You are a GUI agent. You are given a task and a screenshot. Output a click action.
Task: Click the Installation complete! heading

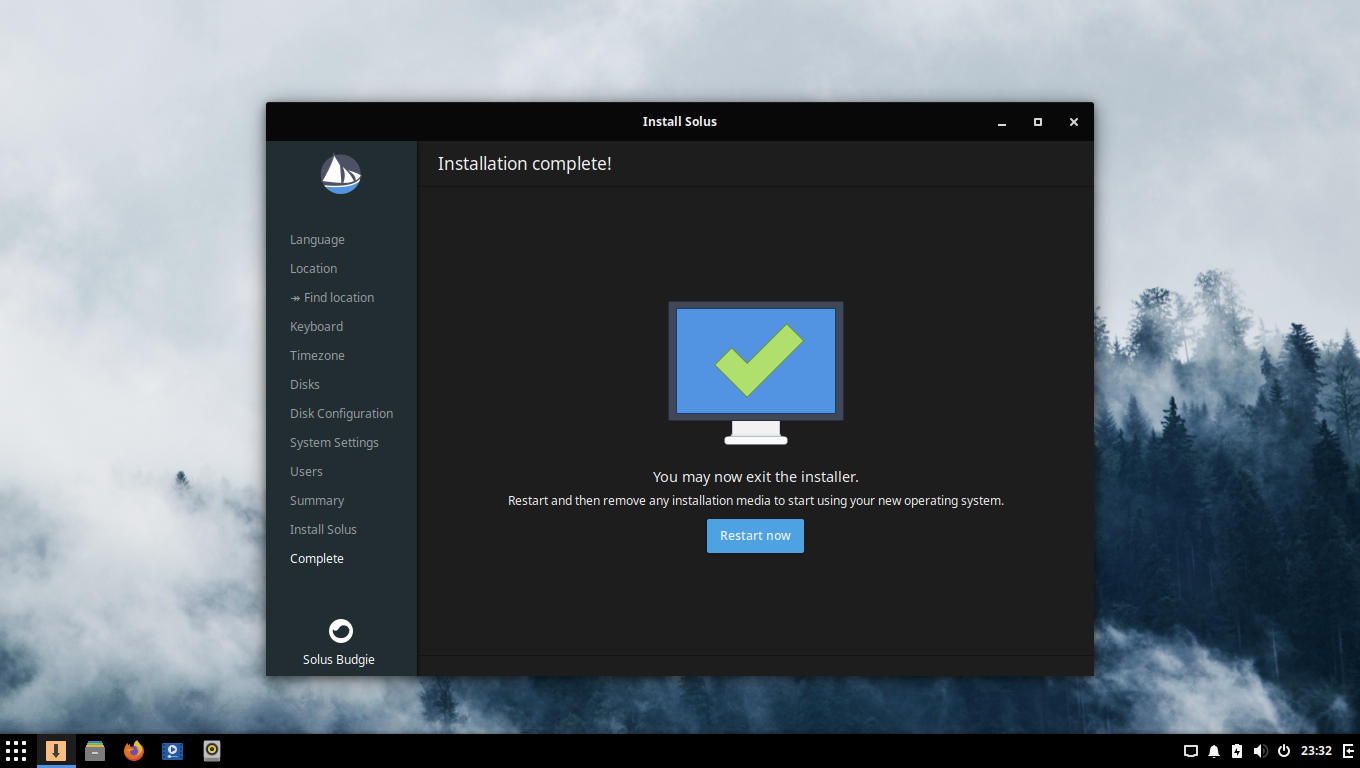click(524, 164)
